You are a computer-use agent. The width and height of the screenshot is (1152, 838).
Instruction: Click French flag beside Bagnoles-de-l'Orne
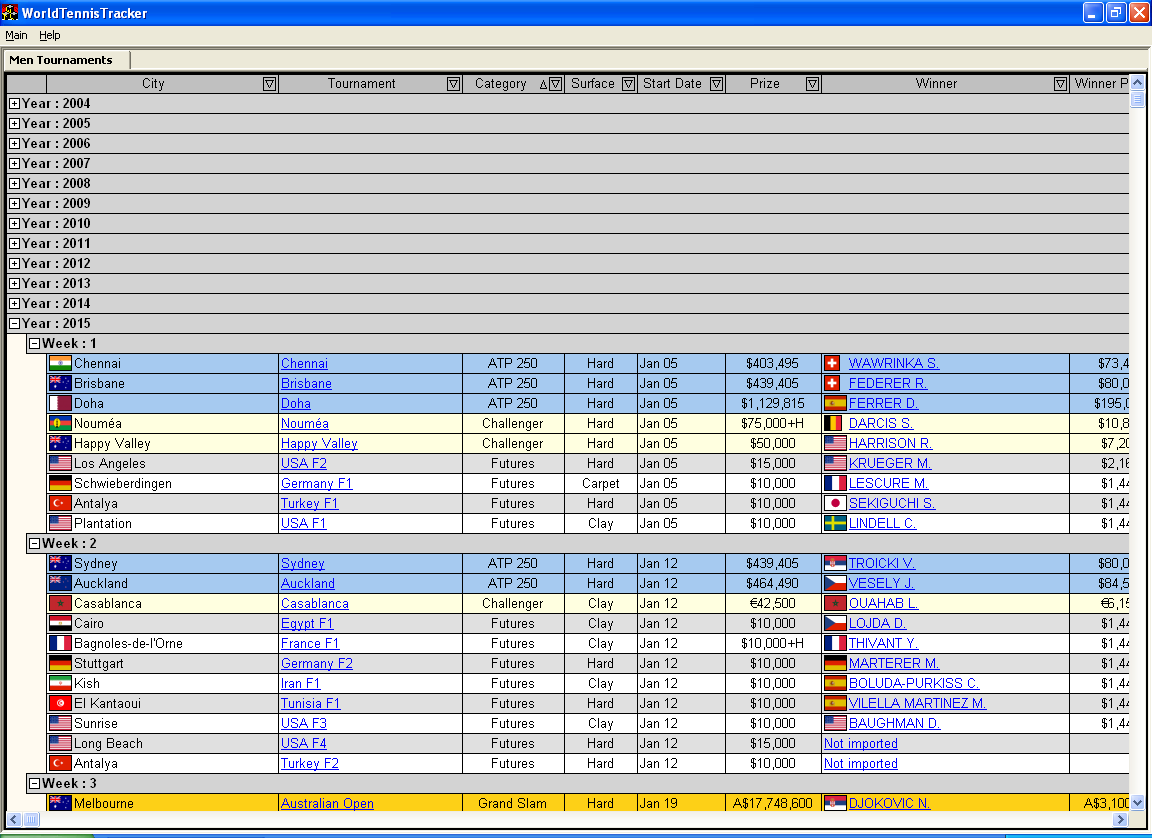click(x=60, y=643)
